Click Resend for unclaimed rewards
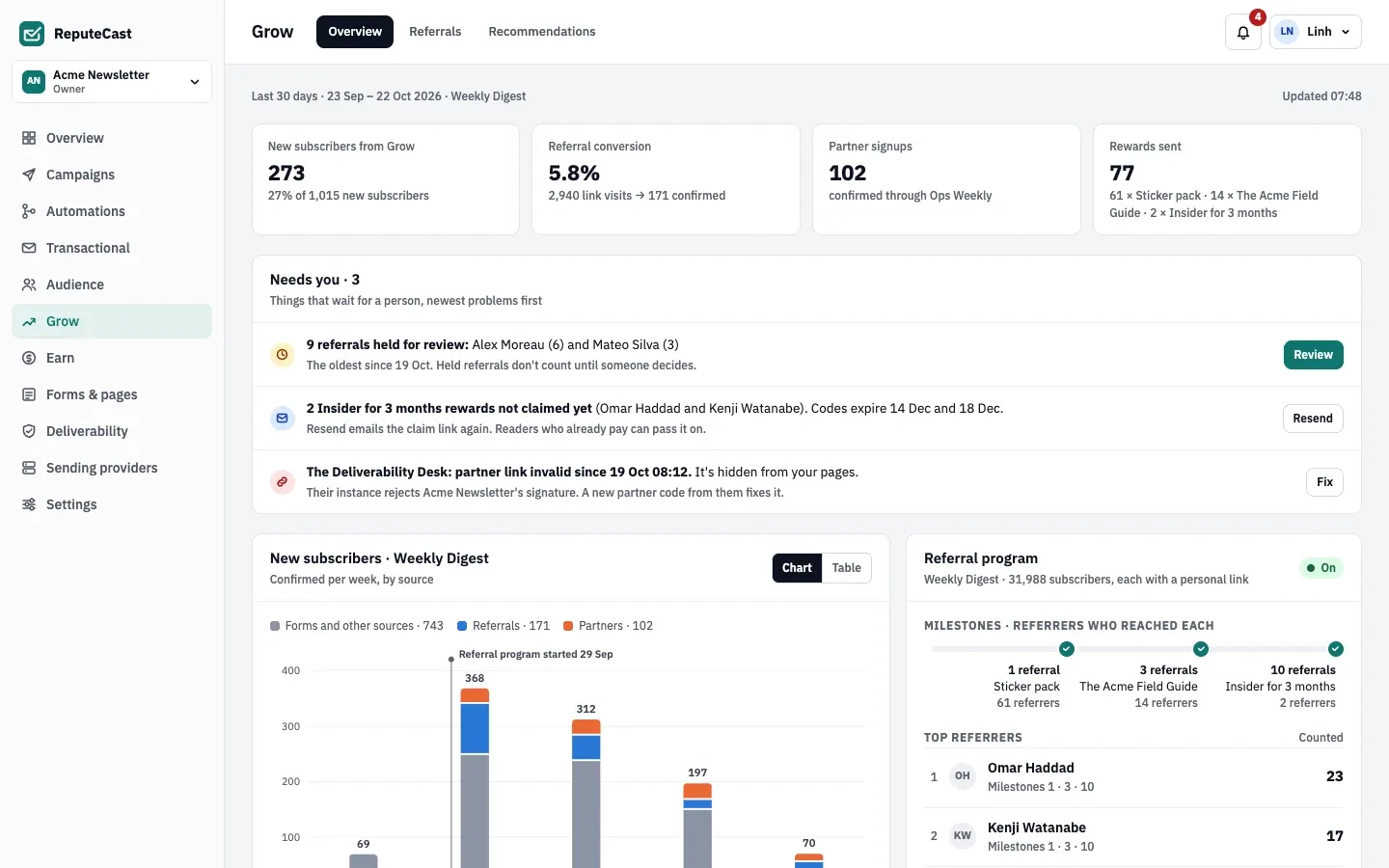This screenshot has width=1389, height=868. coord(1313,419)
